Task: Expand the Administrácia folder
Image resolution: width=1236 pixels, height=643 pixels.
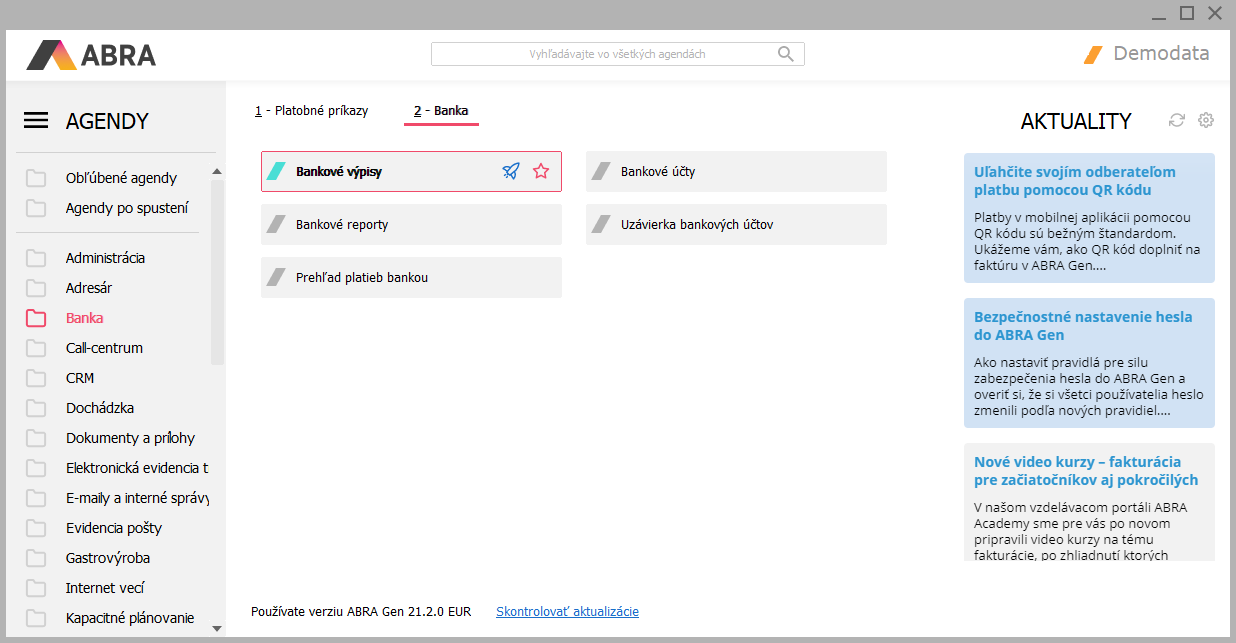Action: pos(105,258)
